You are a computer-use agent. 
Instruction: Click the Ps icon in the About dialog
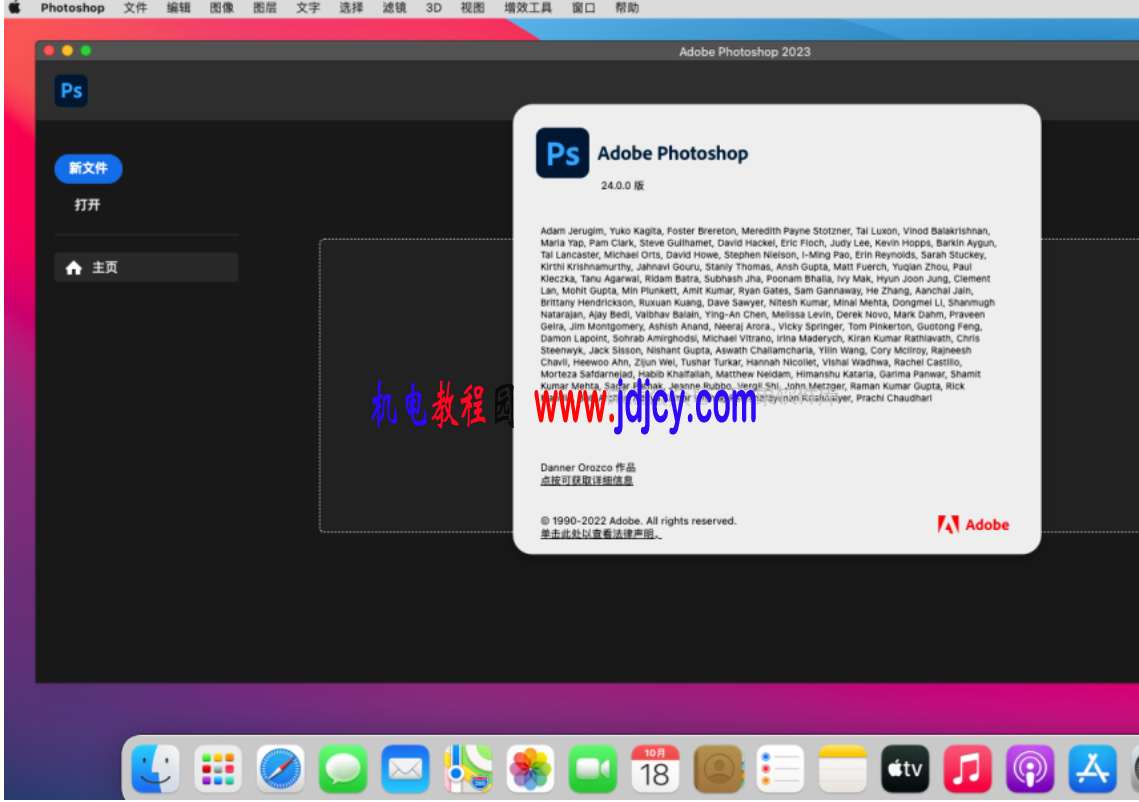point(562,153)
